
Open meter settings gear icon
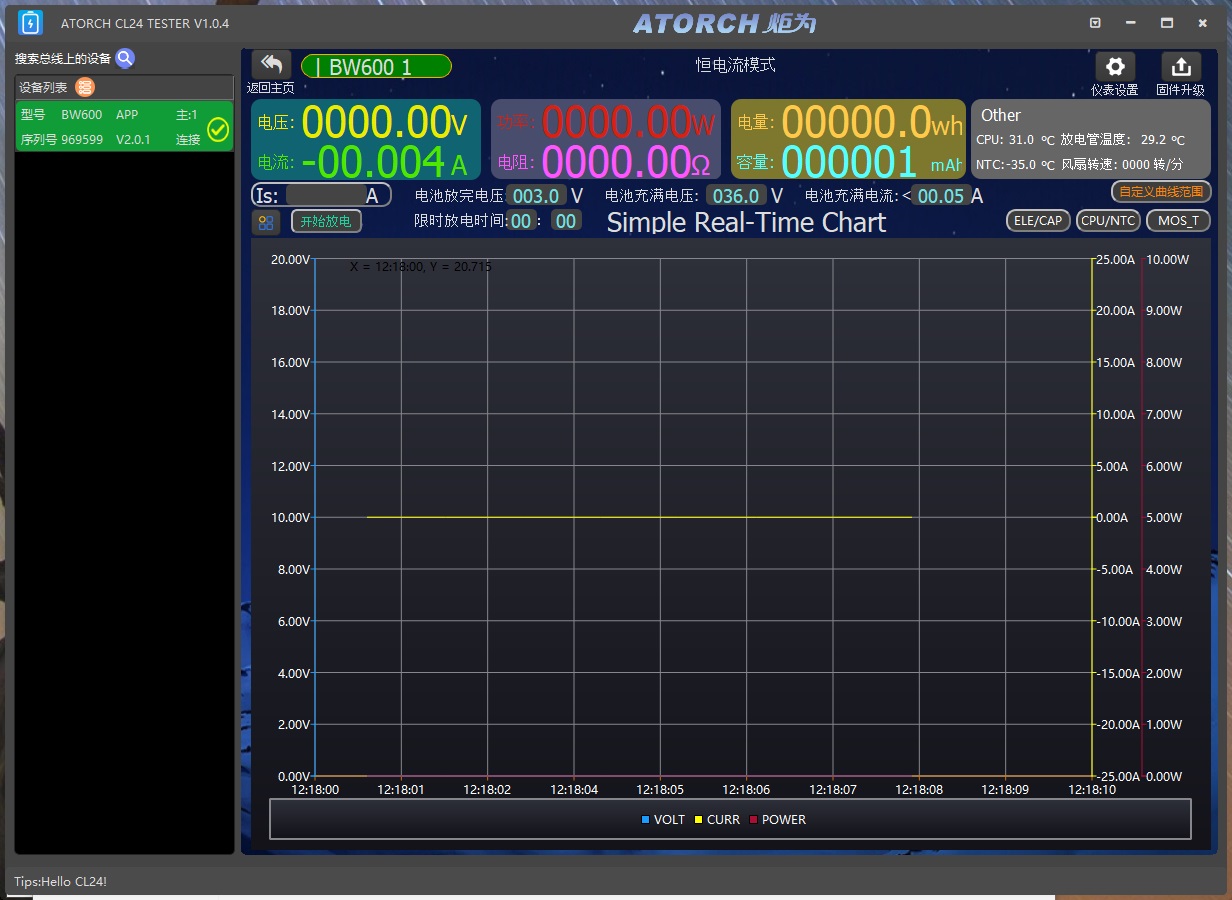1115,67
